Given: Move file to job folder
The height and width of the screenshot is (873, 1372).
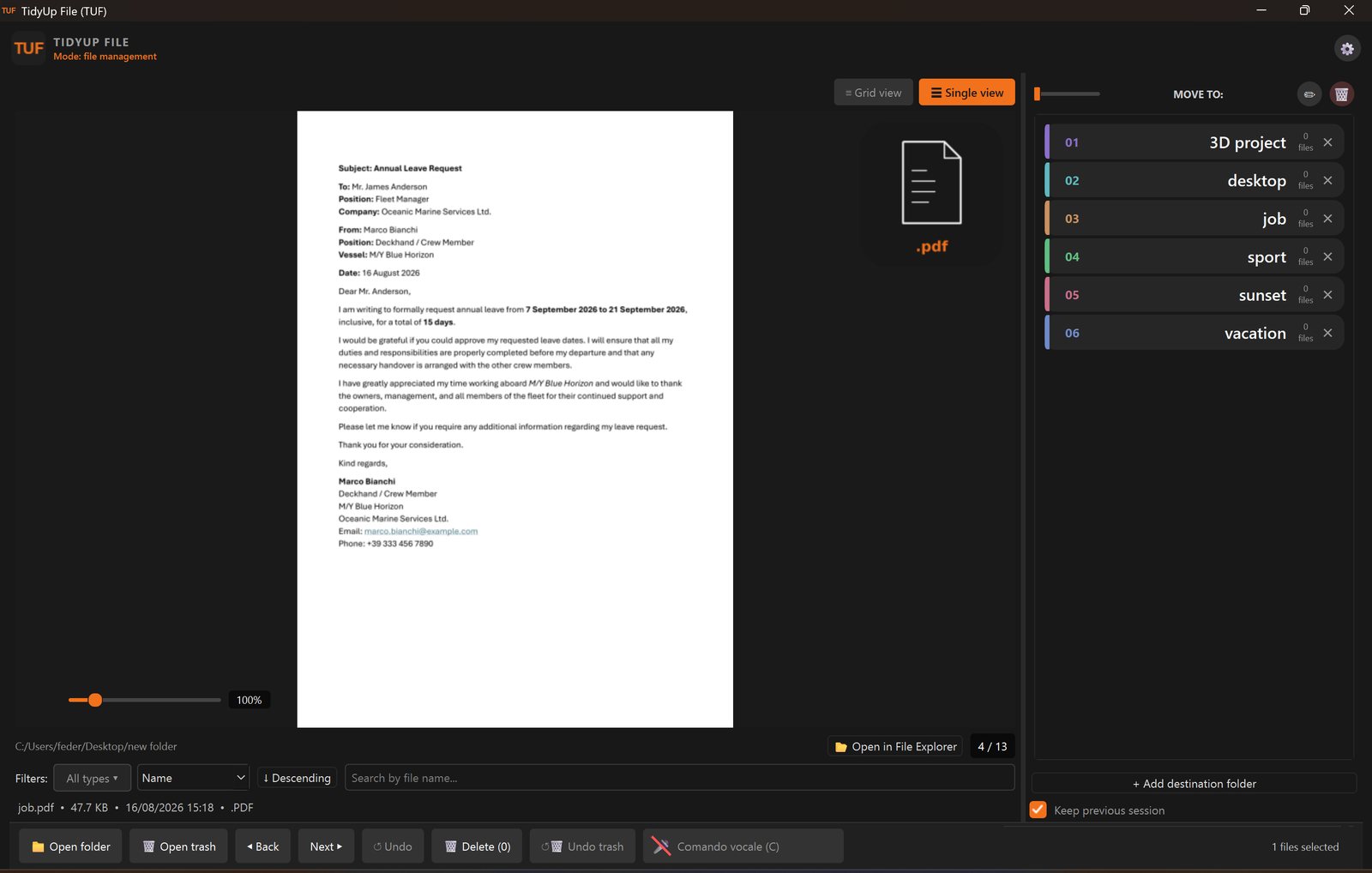Looking at the screenshot, I should [x=1194, y=219].
